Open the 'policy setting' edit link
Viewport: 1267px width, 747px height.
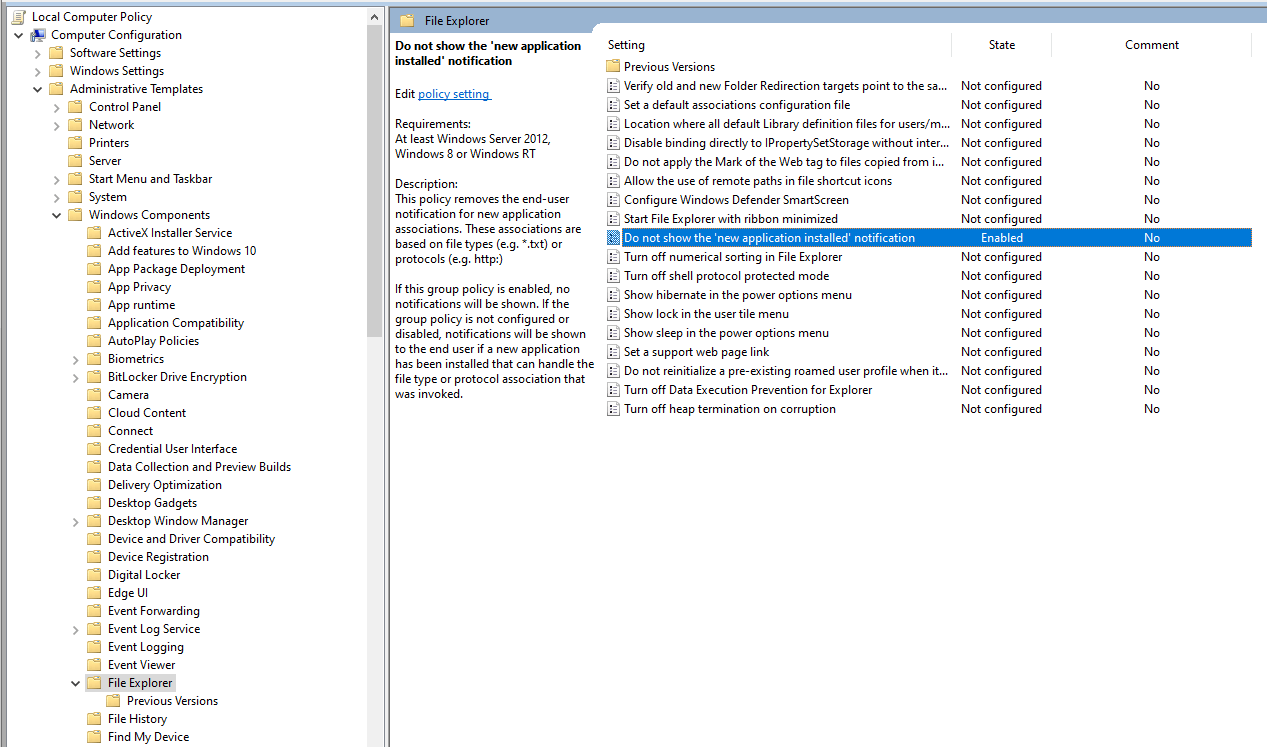[x=454, y=94]
